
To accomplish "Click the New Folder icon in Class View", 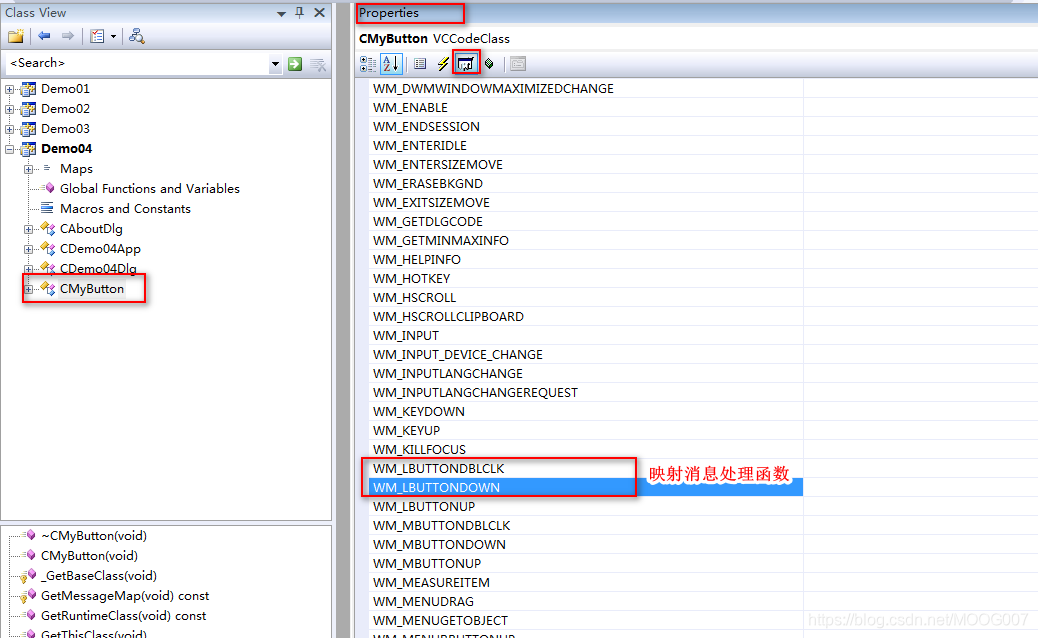I will (x=16, y=36).
